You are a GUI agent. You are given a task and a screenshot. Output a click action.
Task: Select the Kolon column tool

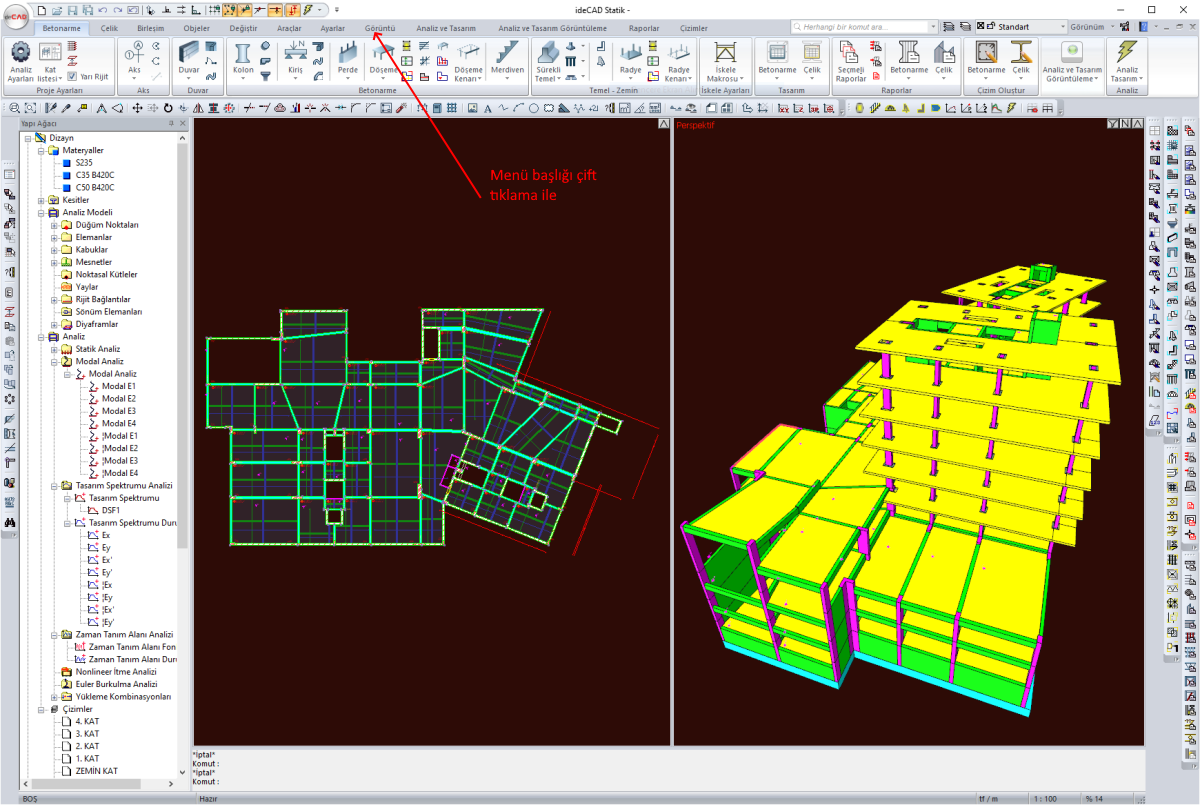[242, 57]
